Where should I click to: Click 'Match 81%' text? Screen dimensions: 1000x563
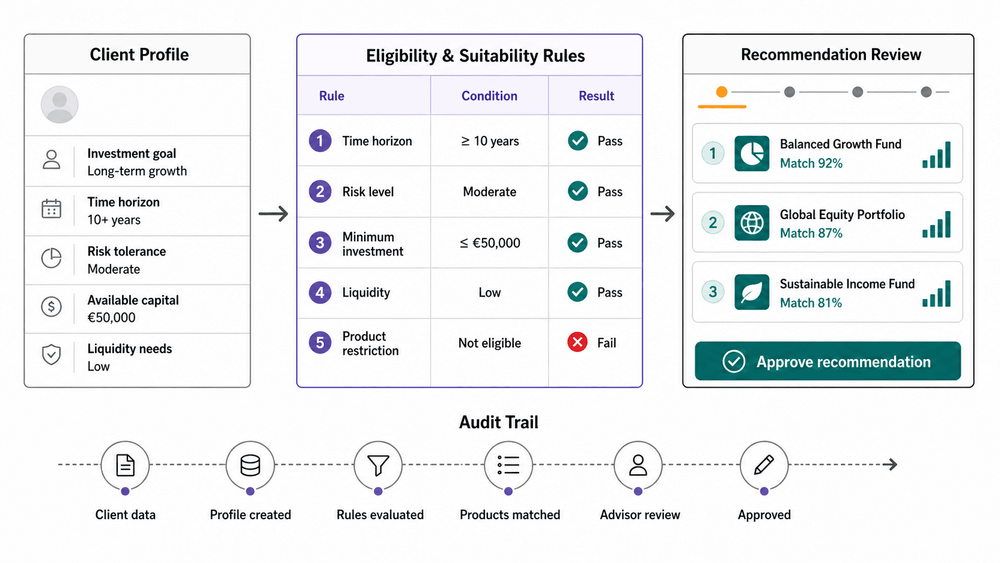coord(811,303)
